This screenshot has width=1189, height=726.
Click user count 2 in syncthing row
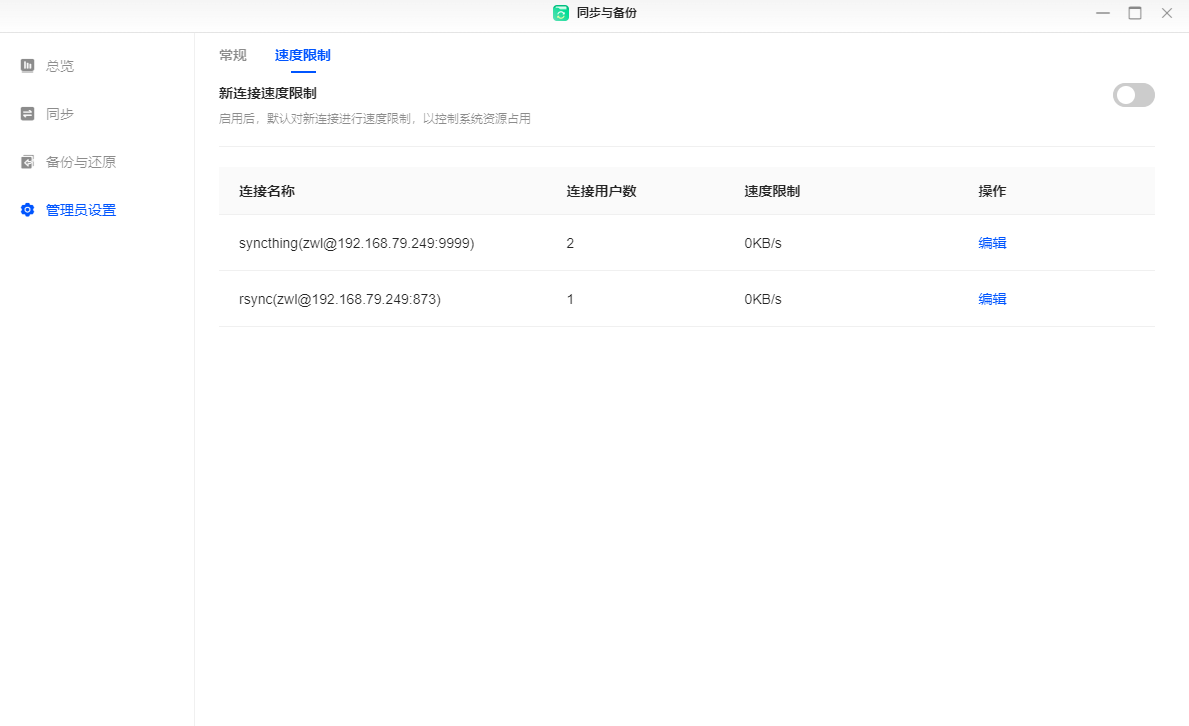pyautogui.click(x=570, y=244)
